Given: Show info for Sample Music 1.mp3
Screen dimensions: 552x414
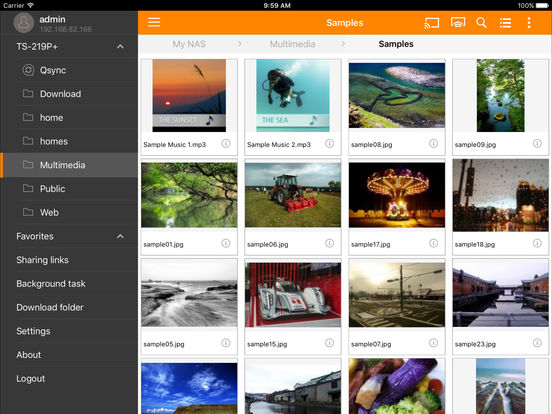Looking at the screenshot, I should [226, 143].
